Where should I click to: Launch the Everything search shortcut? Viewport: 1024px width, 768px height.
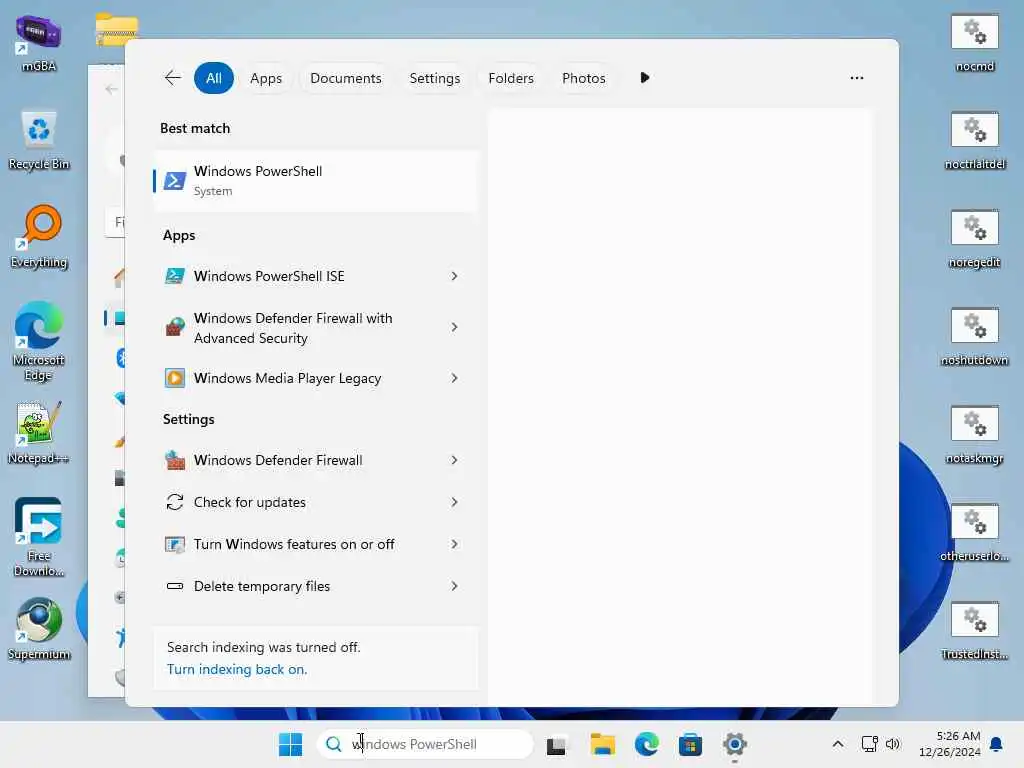pos(39,238)
